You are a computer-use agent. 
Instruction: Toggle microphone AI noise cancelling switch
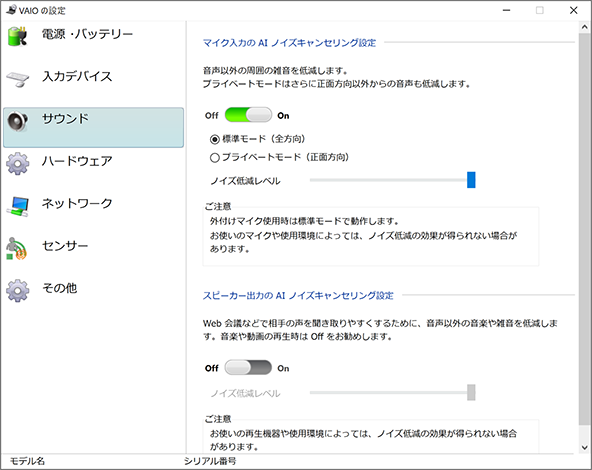(248, 115)
